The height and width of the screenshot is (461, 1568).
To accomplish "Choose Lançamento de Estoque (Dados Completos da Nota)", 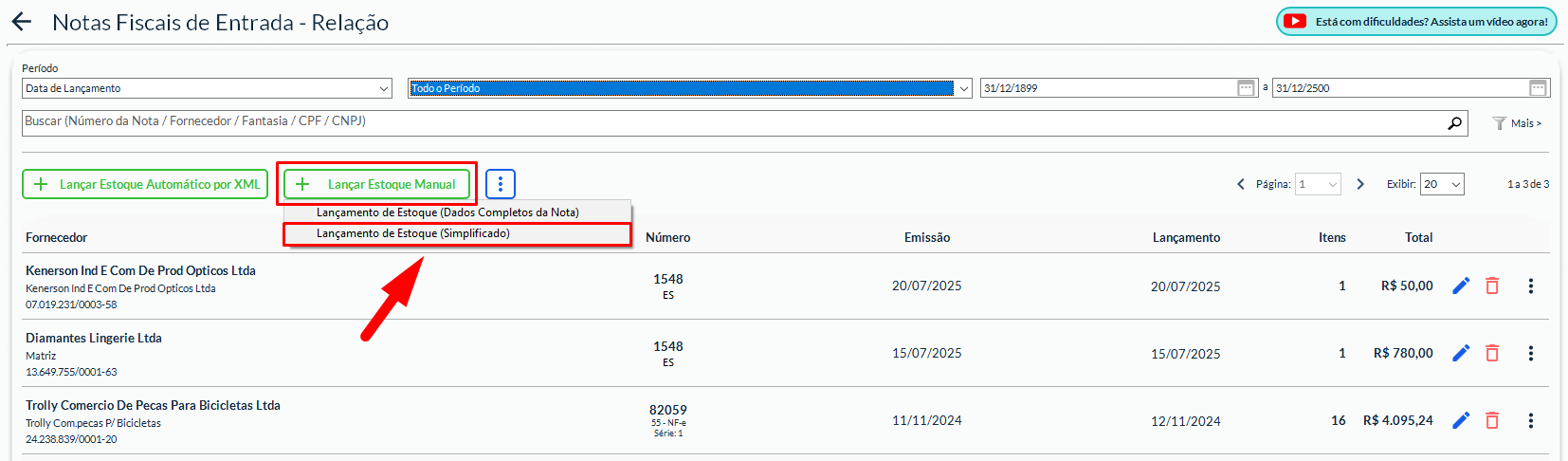I will pyautogui.click(x=447, y=212).
